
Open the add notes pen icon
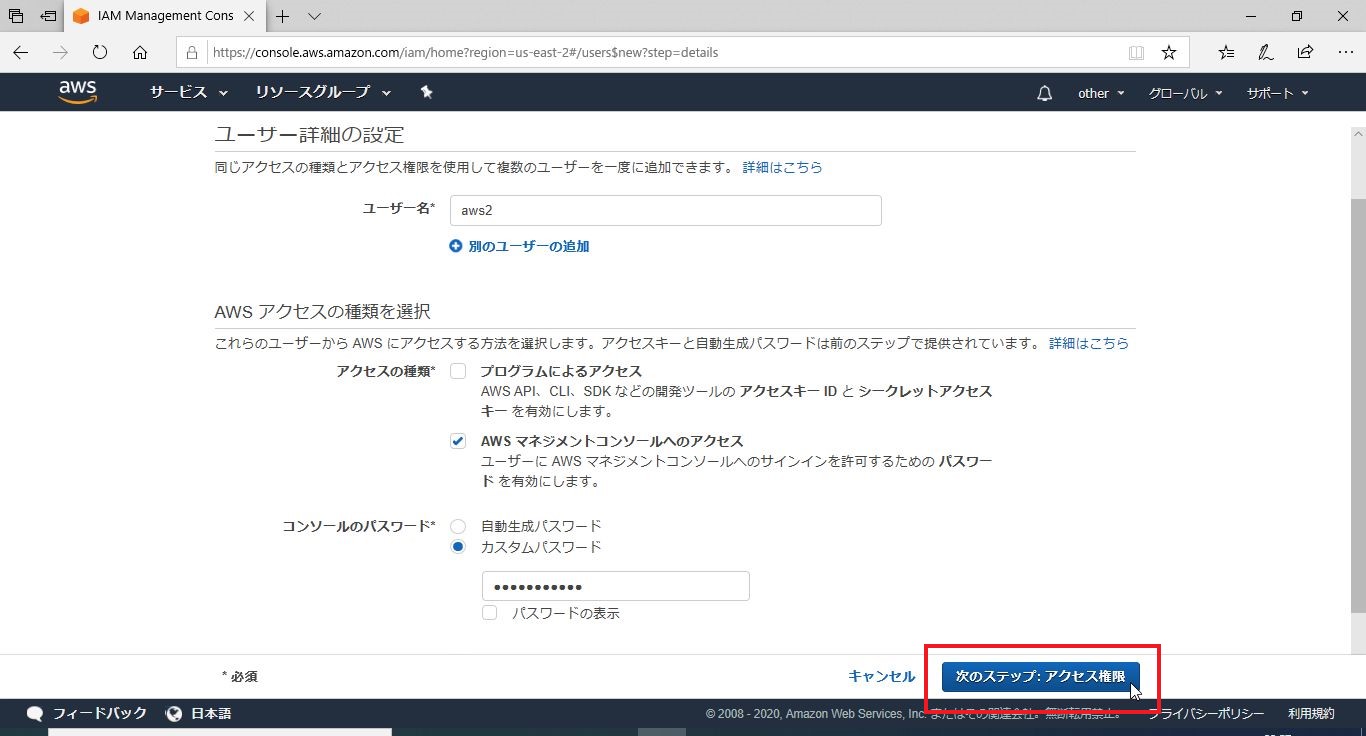pyautogui.click(x=1266, y=52)
